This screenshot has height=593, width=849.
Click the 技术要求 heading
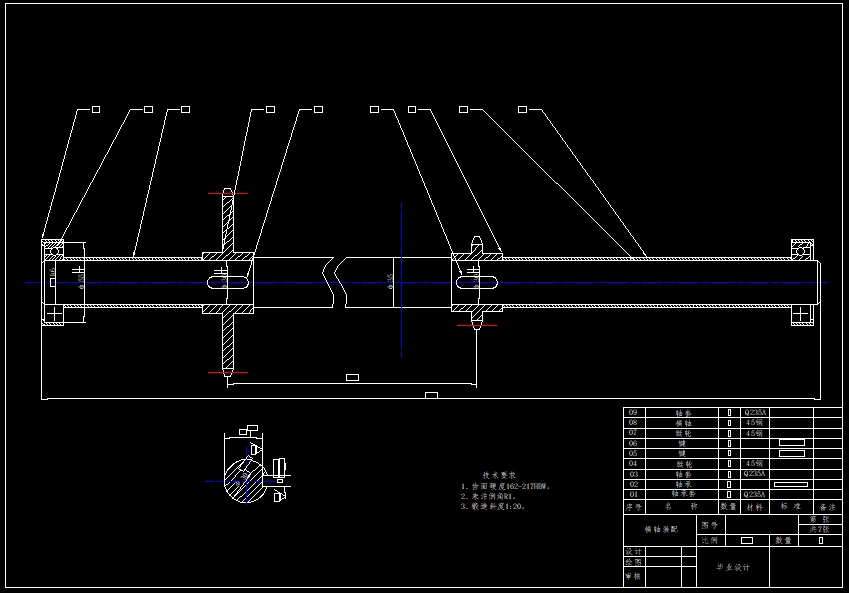tap(499, 475)
